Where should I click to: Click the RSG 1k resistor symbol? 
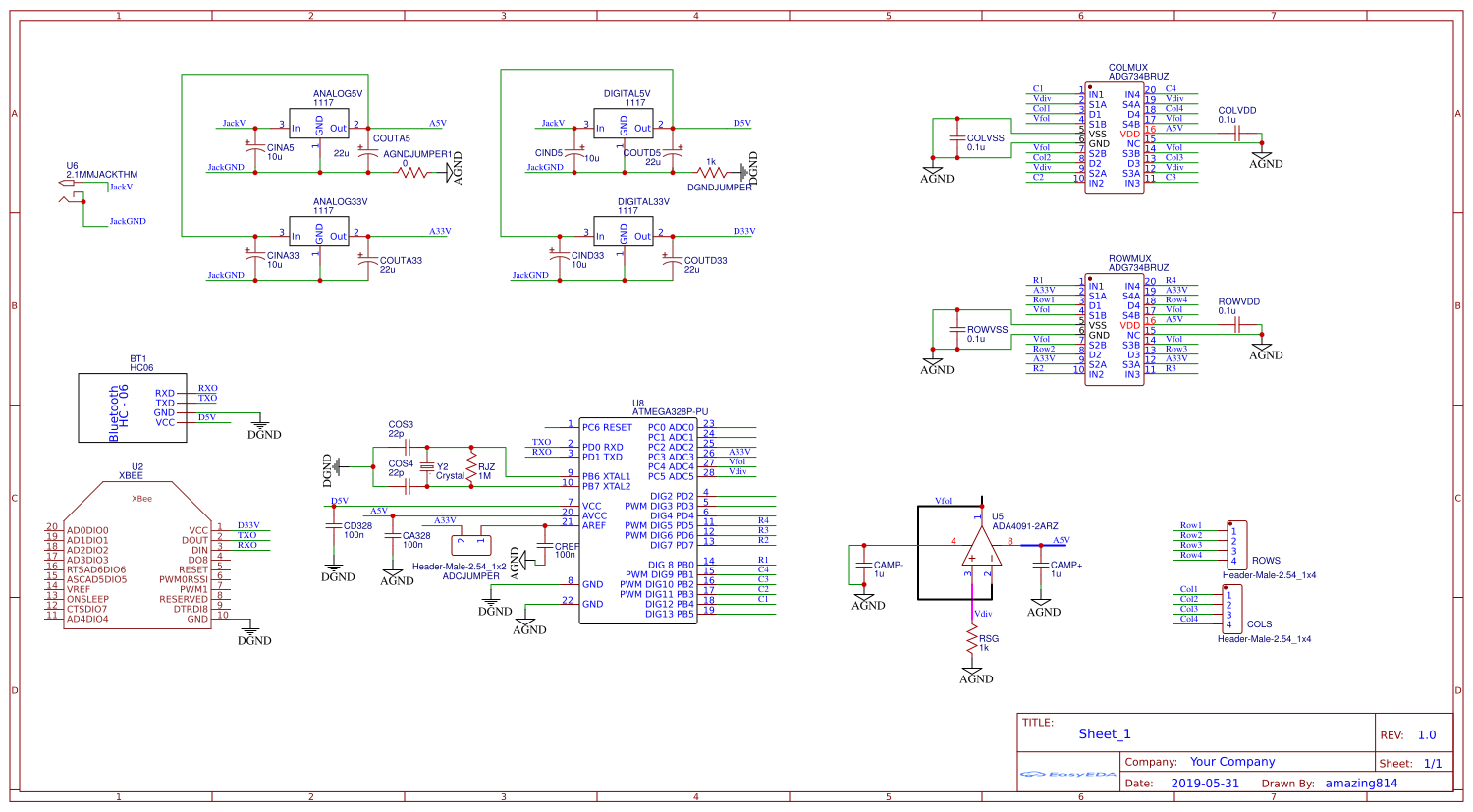pos(972,643)
